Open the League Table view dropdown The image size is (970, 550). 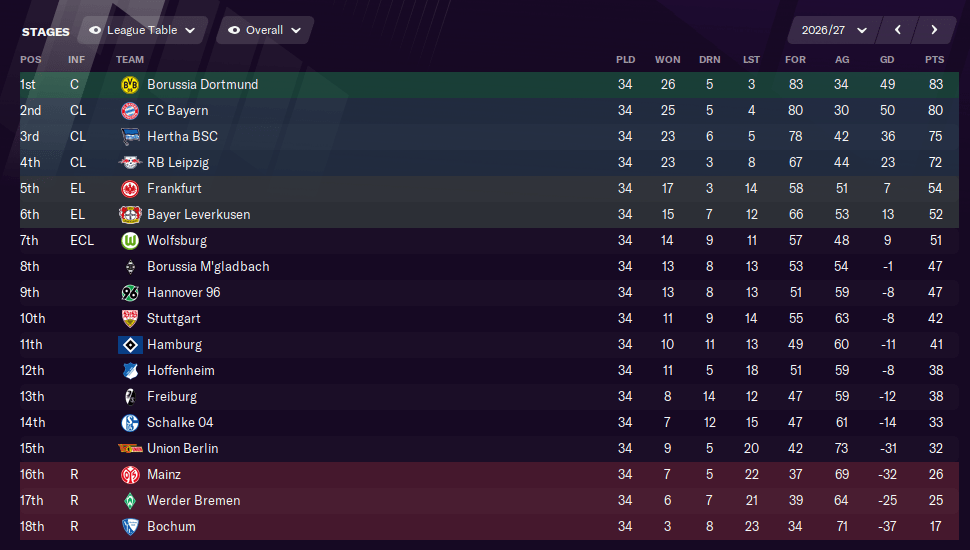click(x=144, y=30)
